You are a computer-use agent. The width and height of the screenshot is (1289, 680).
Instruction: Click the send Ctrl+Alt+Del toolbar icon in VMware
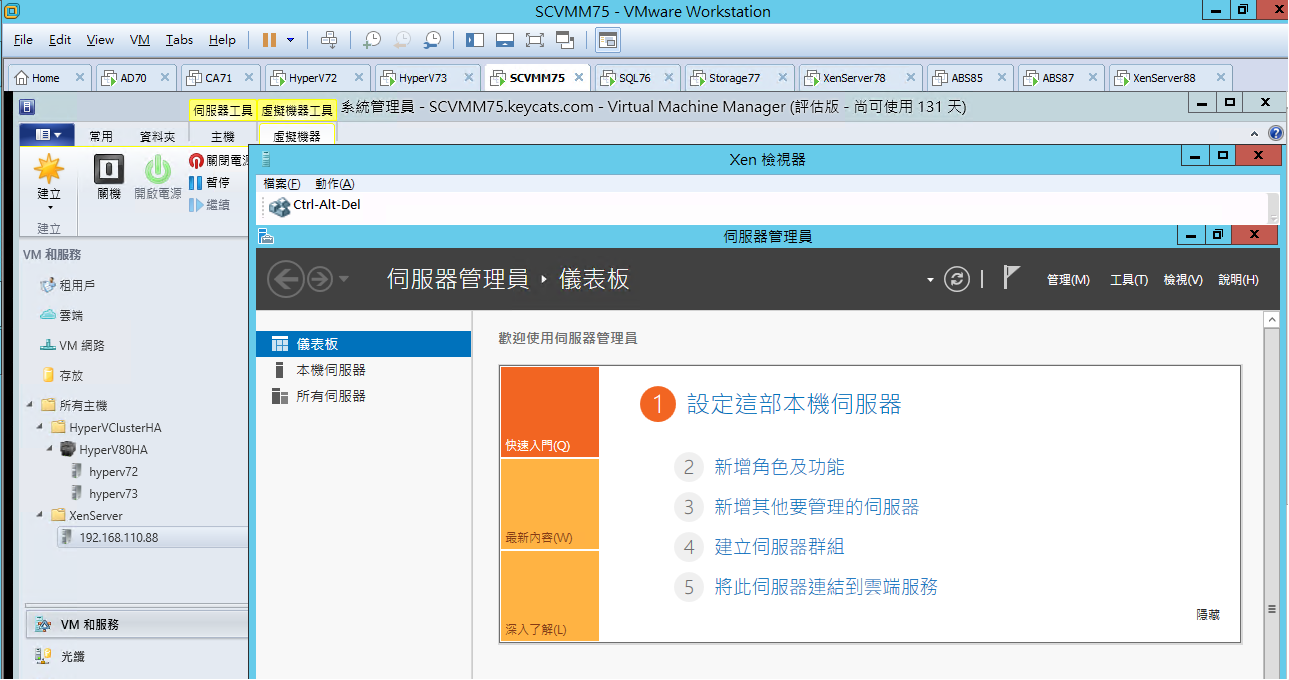329,40
